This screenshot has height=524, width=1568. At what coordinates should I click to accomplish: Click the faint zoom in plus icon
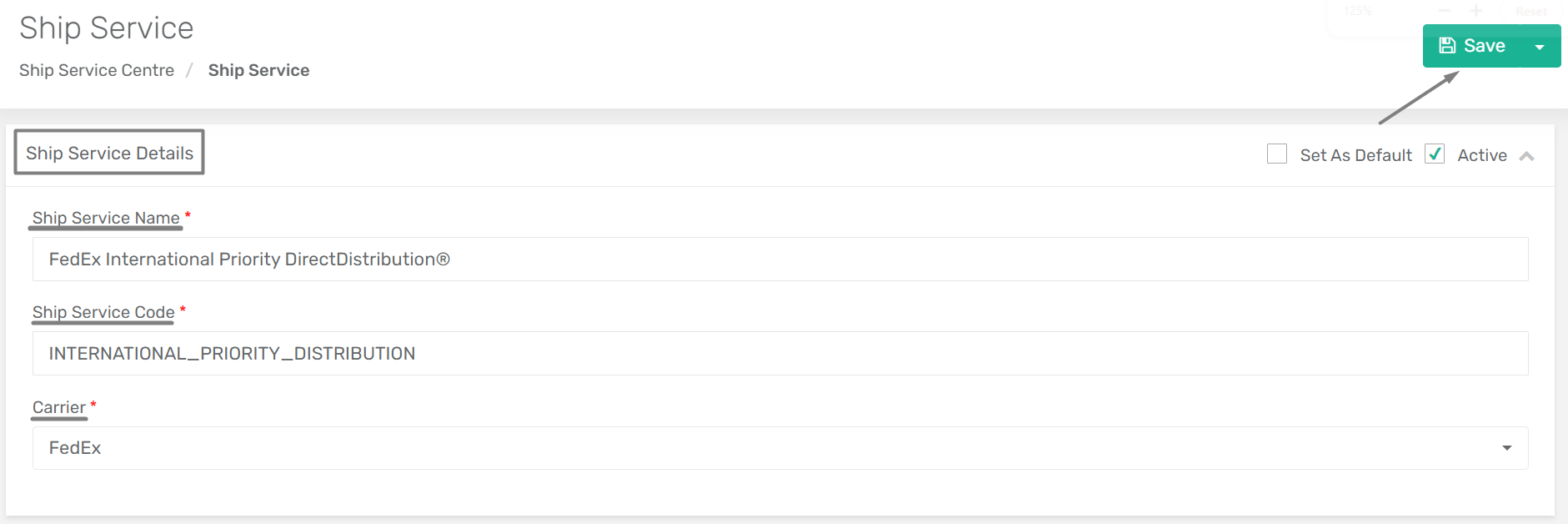(x=1475, y=11)
